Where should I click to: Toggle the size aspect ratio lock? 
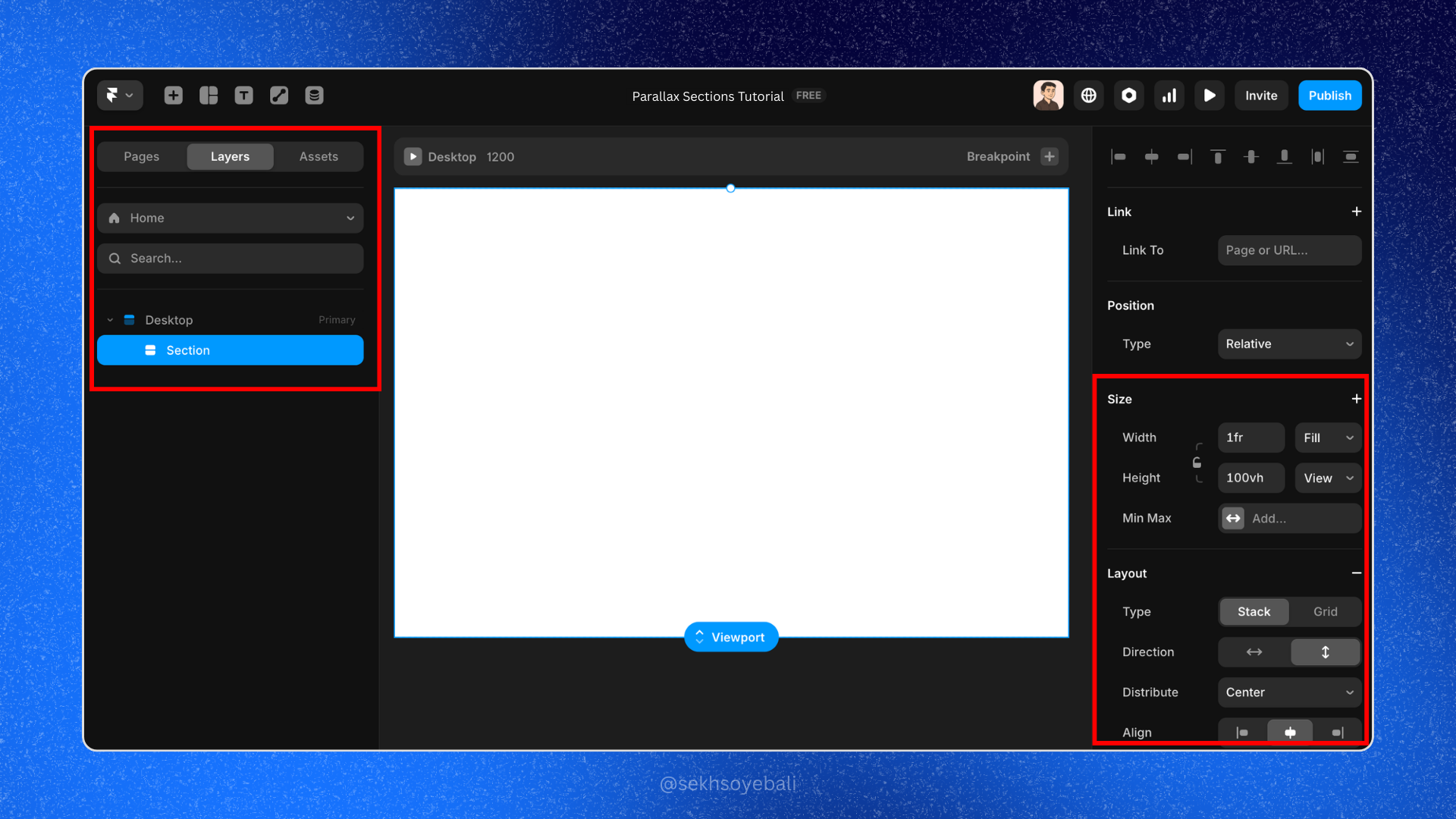[x=1197, y=463]
